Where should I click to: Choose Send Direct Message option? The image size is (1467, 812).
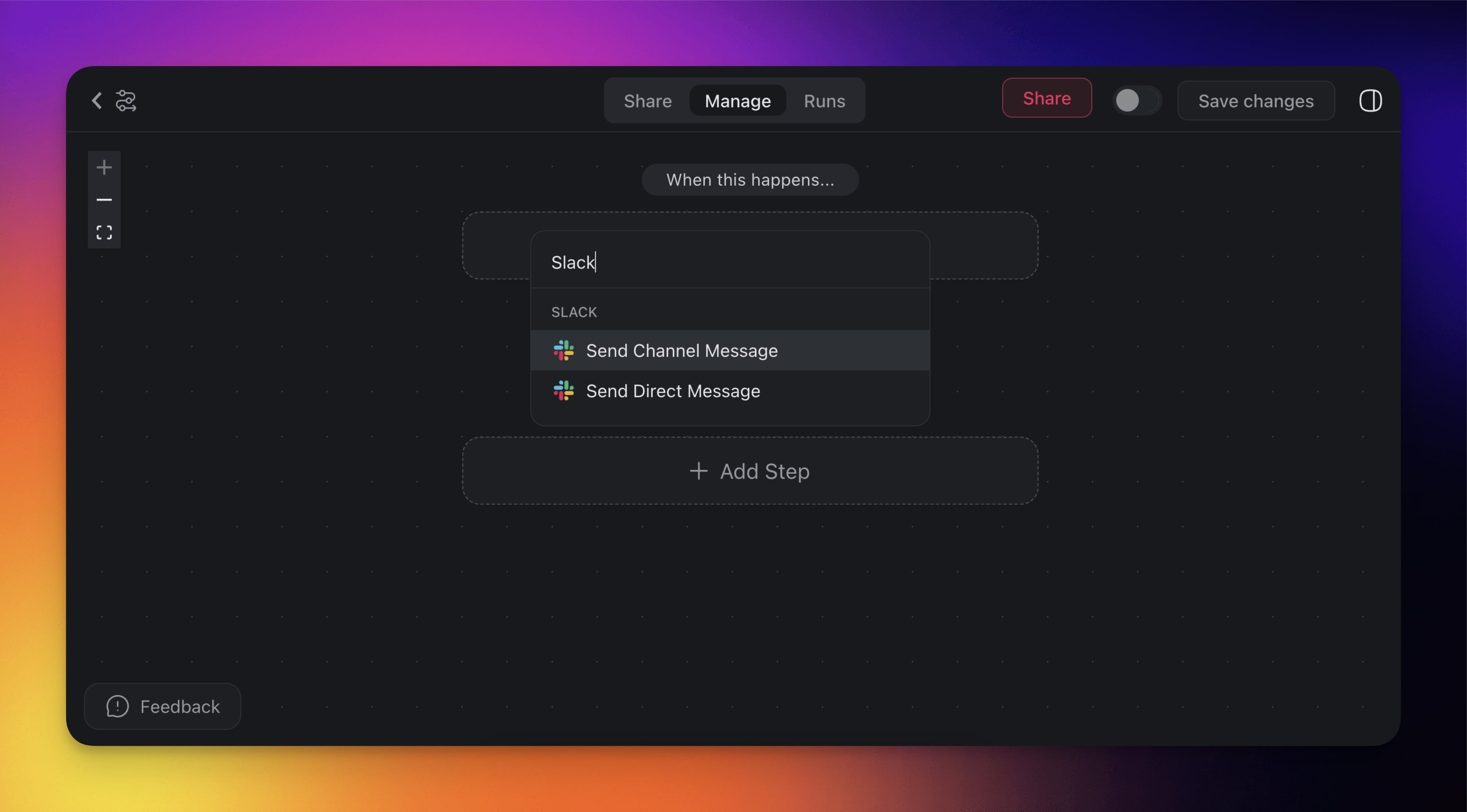coord(673,391)
